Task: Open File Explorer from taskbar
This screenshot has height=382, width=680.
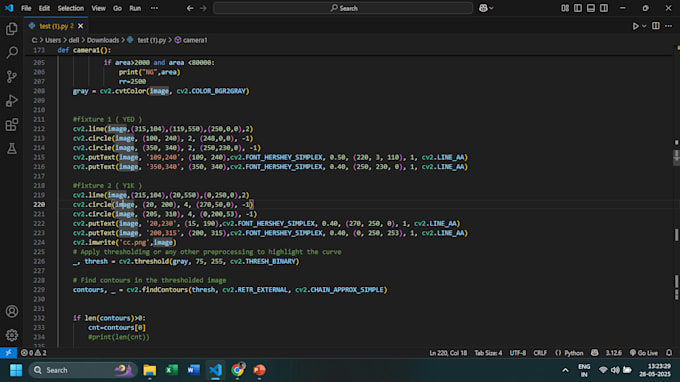Action: click(150, 370)
